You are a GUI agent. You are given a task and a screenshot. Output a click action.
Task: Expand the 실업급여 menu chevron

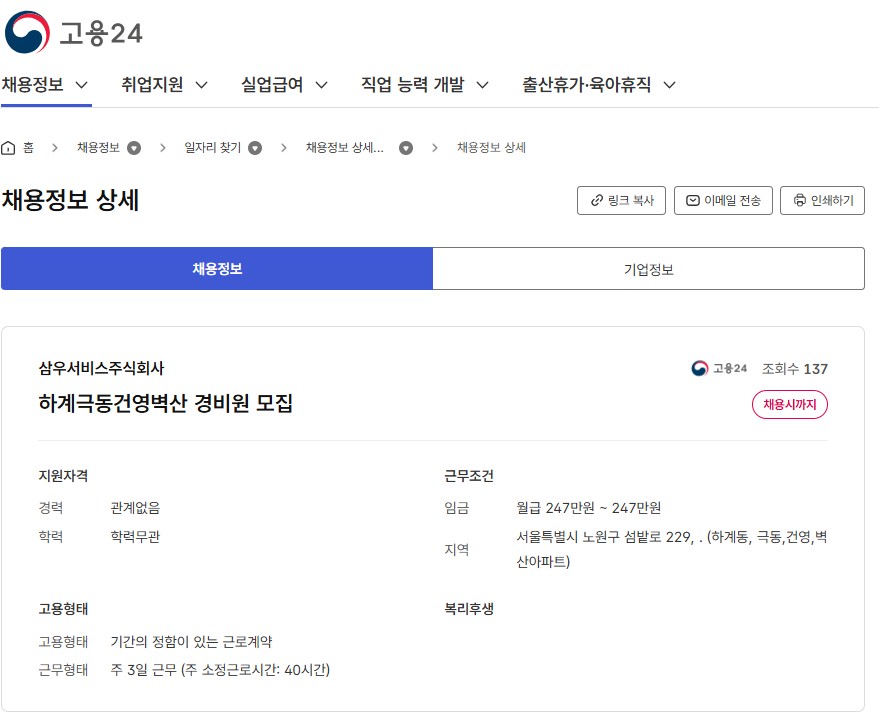click(x=321, y=85)
